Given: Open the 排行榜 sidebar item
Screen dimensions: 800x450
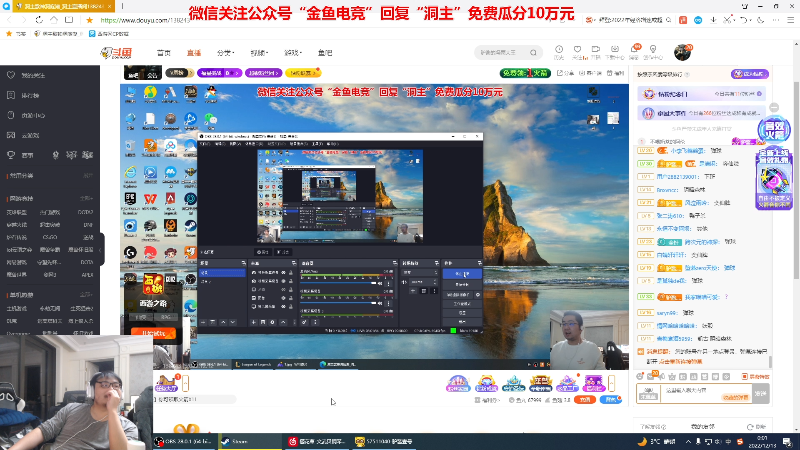Looking at the screenshot, I should pyautogui.click(x=31, y=95).
